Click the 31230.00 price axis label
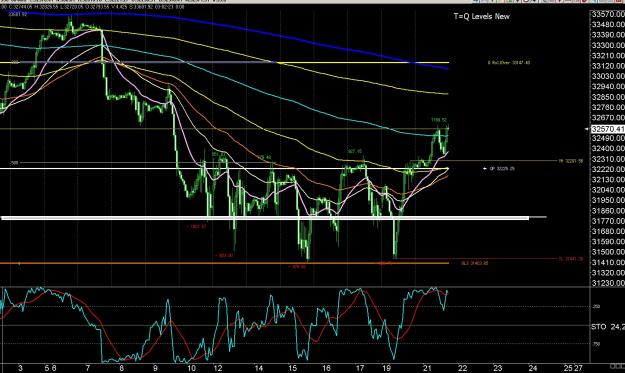The width and height of the screenshot is (625, 373). point(608,283)
